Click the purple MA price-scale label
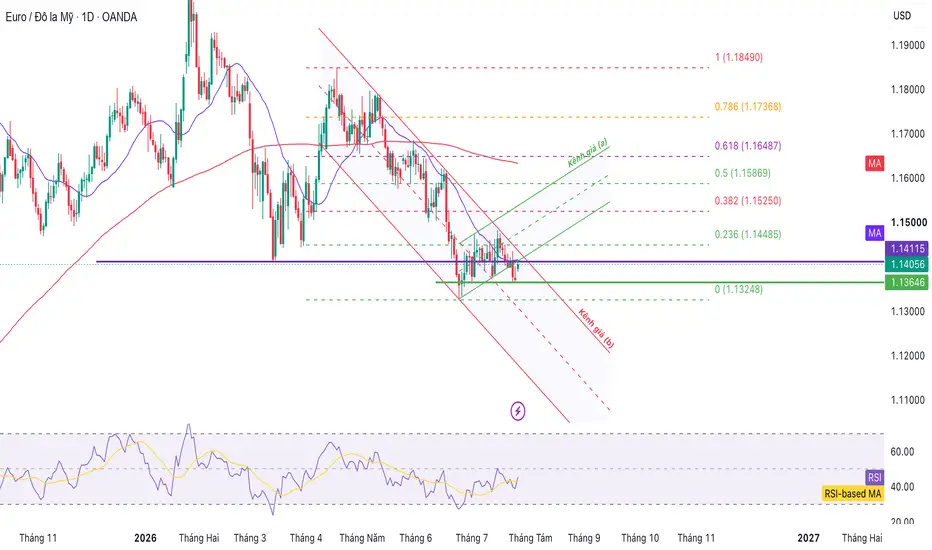This screenshot has height=550, width=932. [874, 233]
